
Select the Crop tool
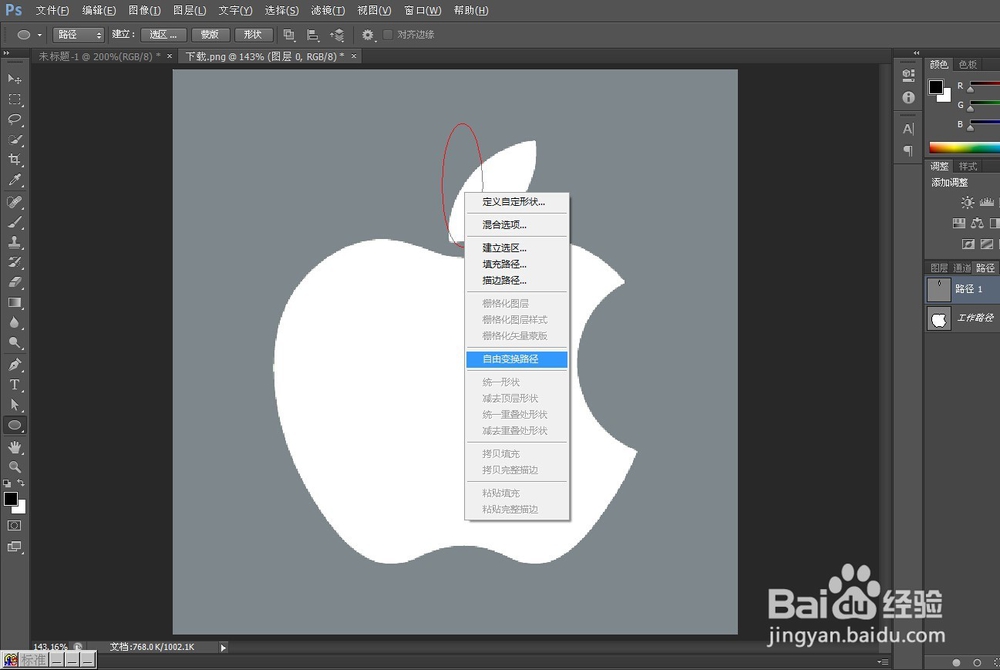15,159
